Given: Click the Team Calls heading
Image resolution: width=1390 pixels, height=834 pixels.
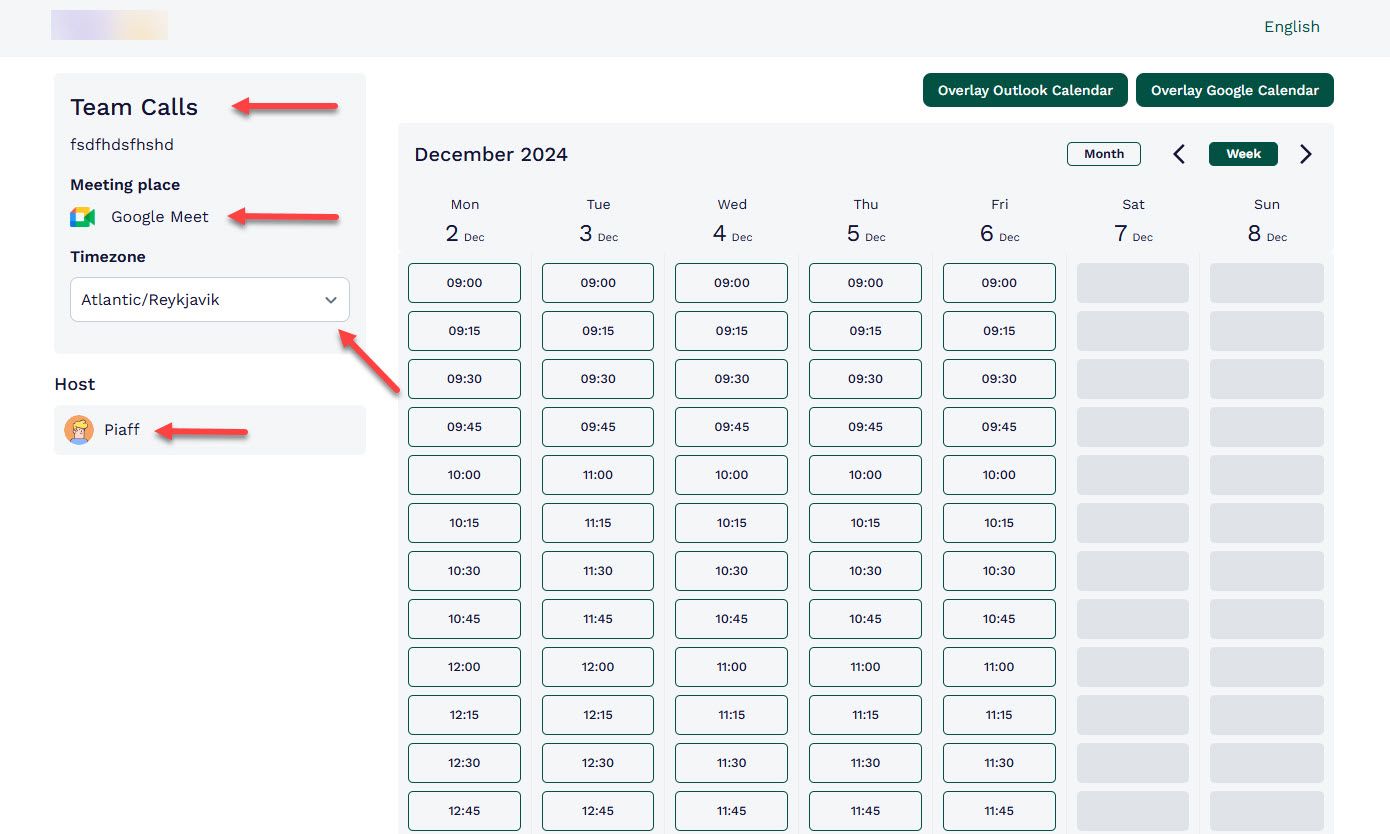Looking at the screenshot, I should (x=134, y=107).
